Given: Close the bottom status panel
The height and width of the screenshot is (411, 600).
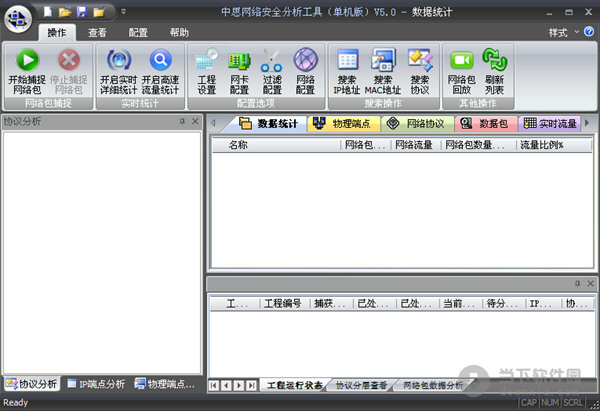Looking at the screenshot, I should [x=590, y=284].
